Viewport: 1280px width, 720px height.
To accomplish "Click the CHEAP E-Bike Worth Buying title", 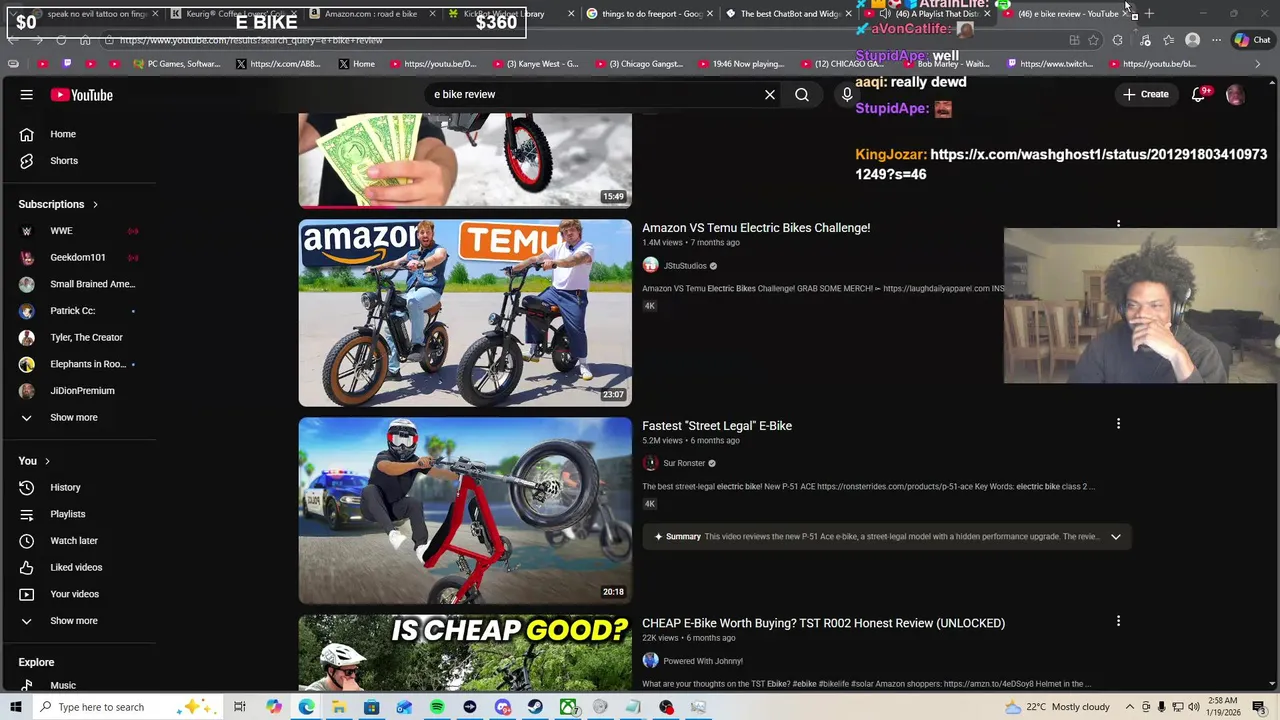I will point(823,623).
